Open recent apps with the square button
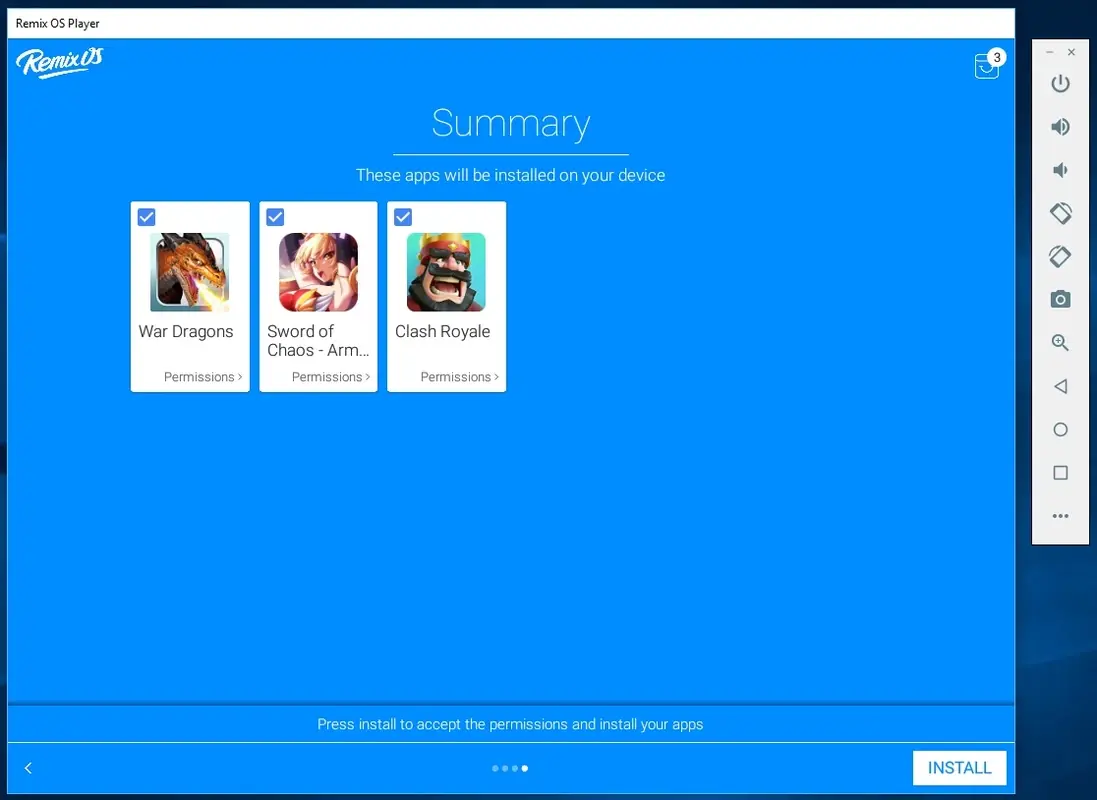 coord(1060,473)
